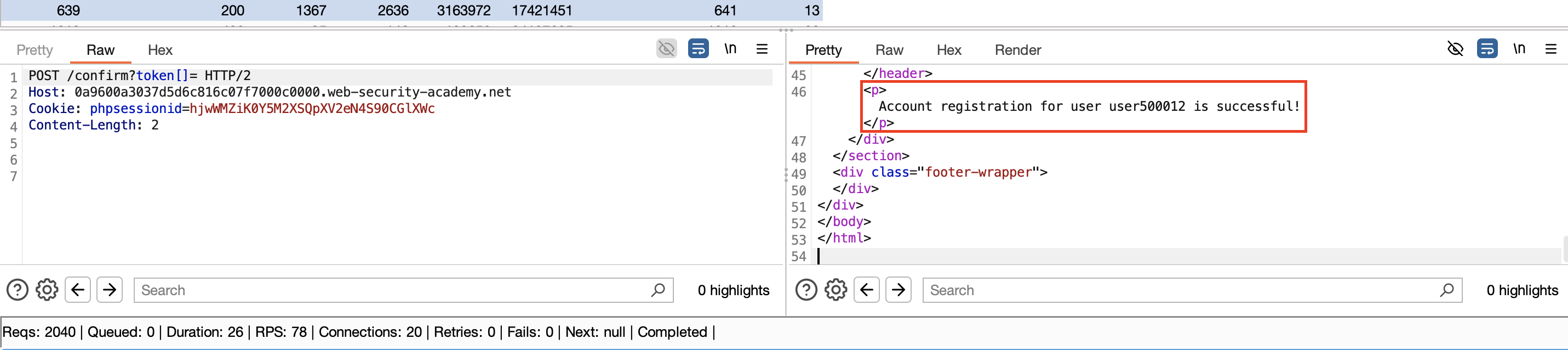The width and height of the screenshot is (1568, 350).
Task: Open response search settings gear
Action: tap(835, 290)
